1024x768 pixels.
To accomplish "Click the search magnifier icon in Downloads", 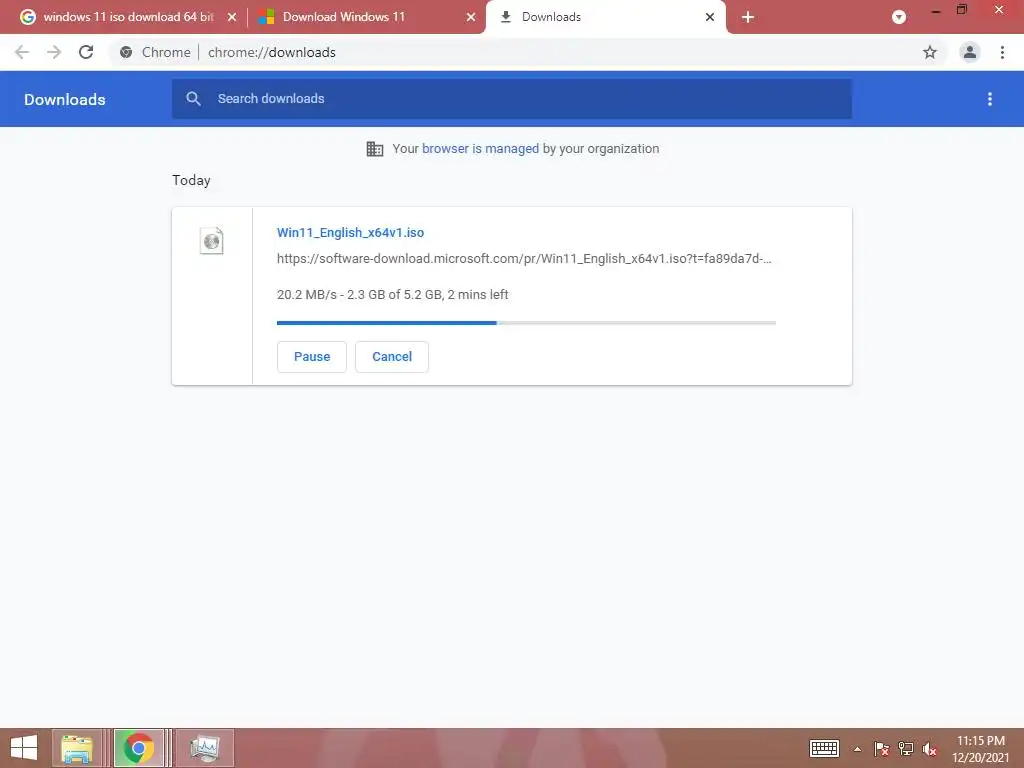I will (x=193, y=99).
